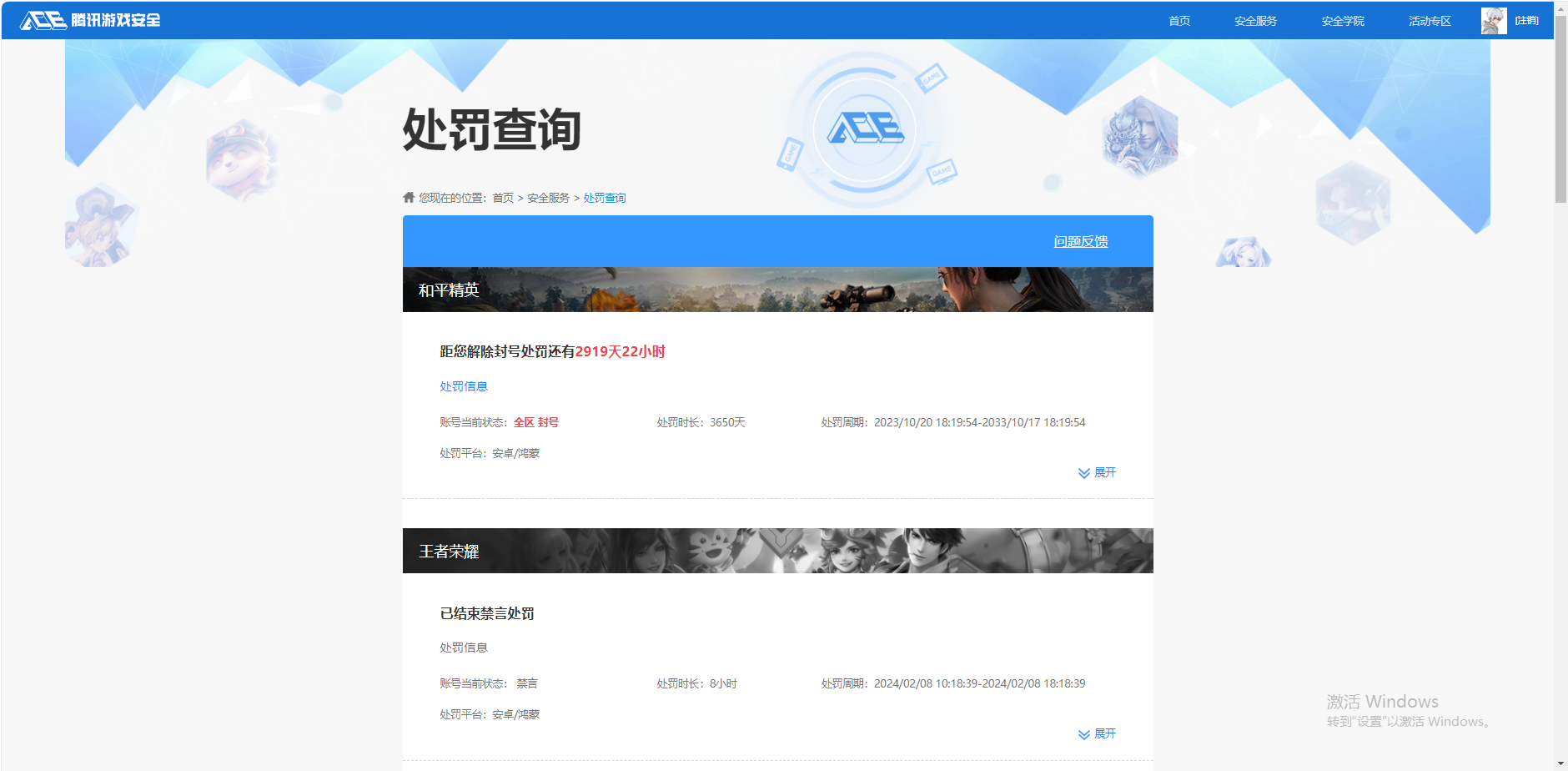The image size is (1568, 771).
Task: Click the home icon in the breadcrumb
Action: pyautogui.click(x=408, y=197)
